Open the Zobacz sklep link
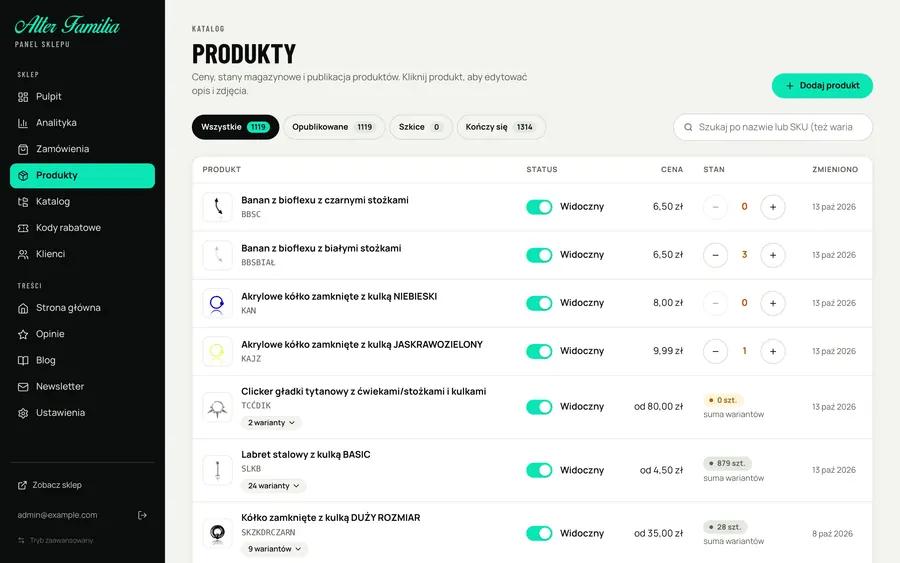Image resolution: width=900 pixels, height=563 pixels. click(50, 486)
